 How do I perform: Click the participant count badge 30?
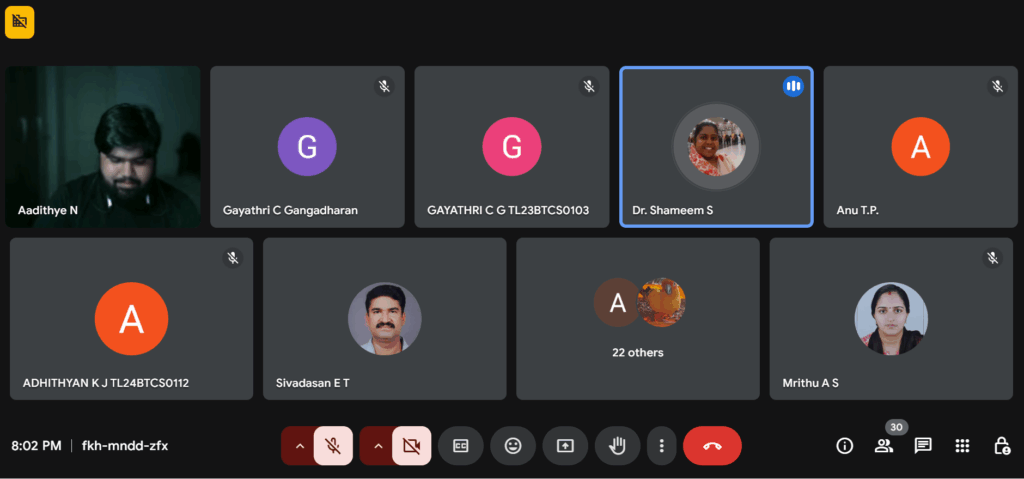[x=897, y=427]
